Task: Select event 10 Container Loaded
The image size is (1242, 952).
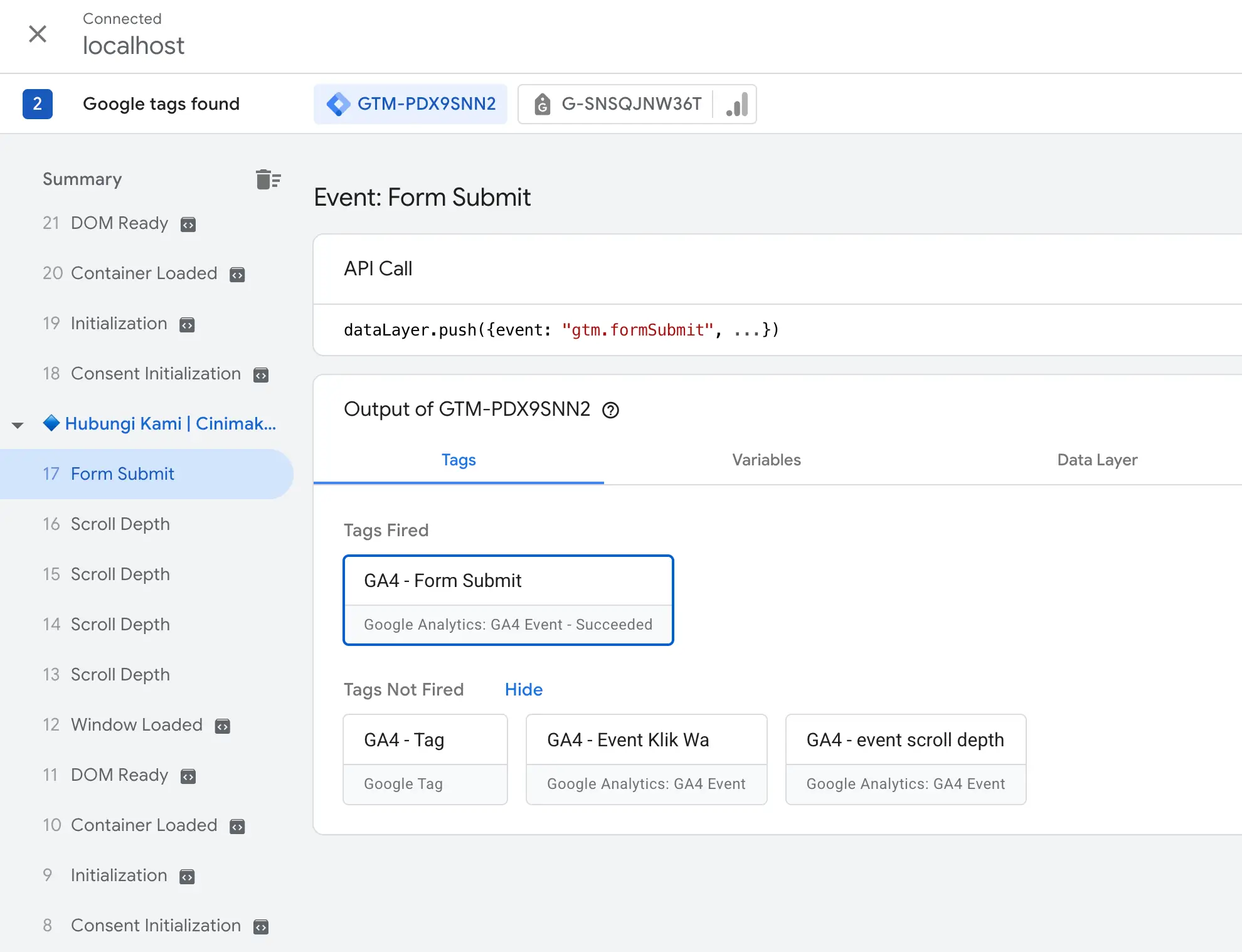Action: coord(130,825)
